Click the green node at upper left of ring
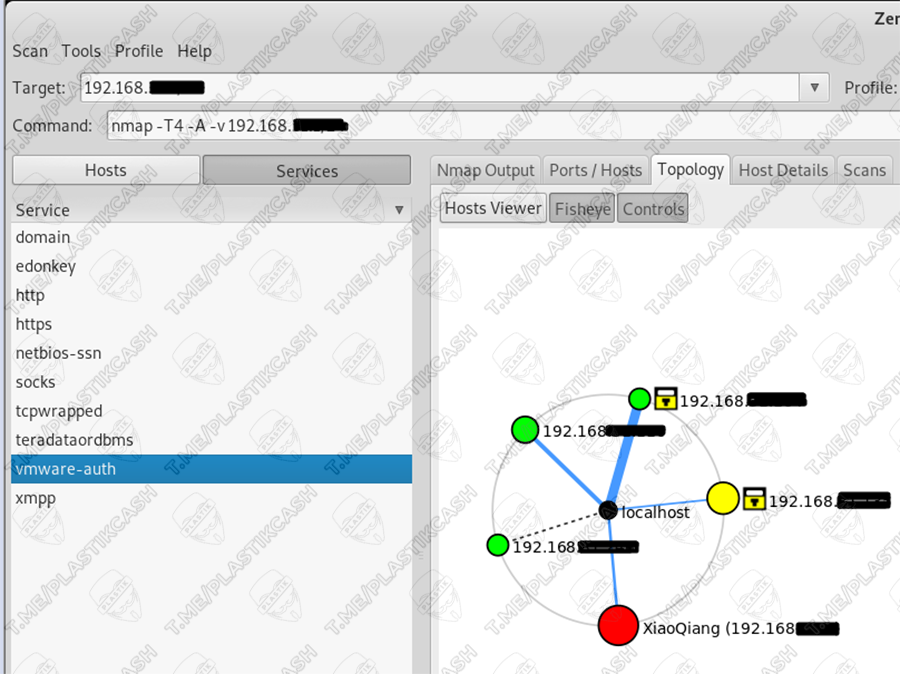 tap(524, 430)
